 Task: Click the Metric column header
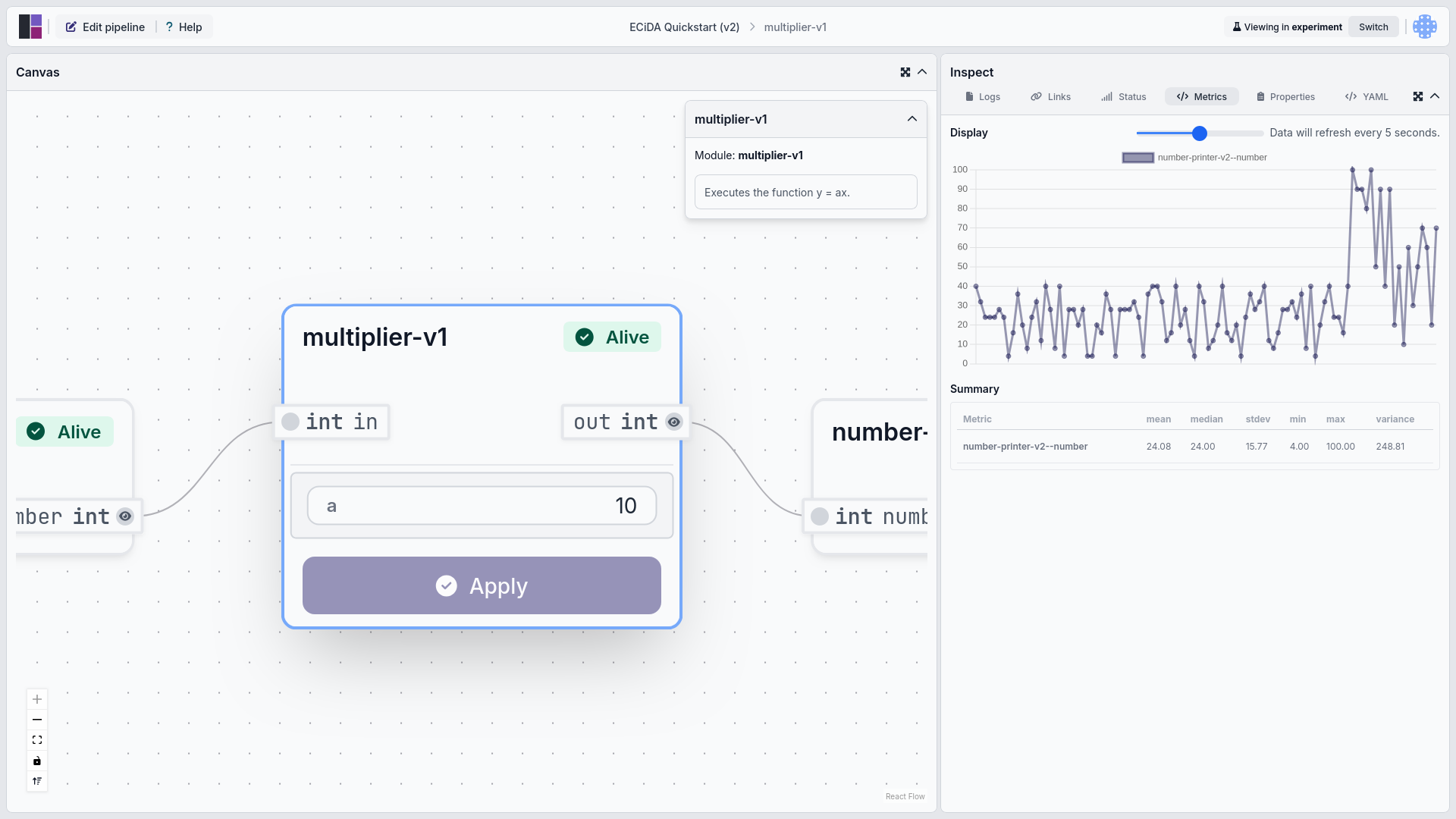click(977, 419)
